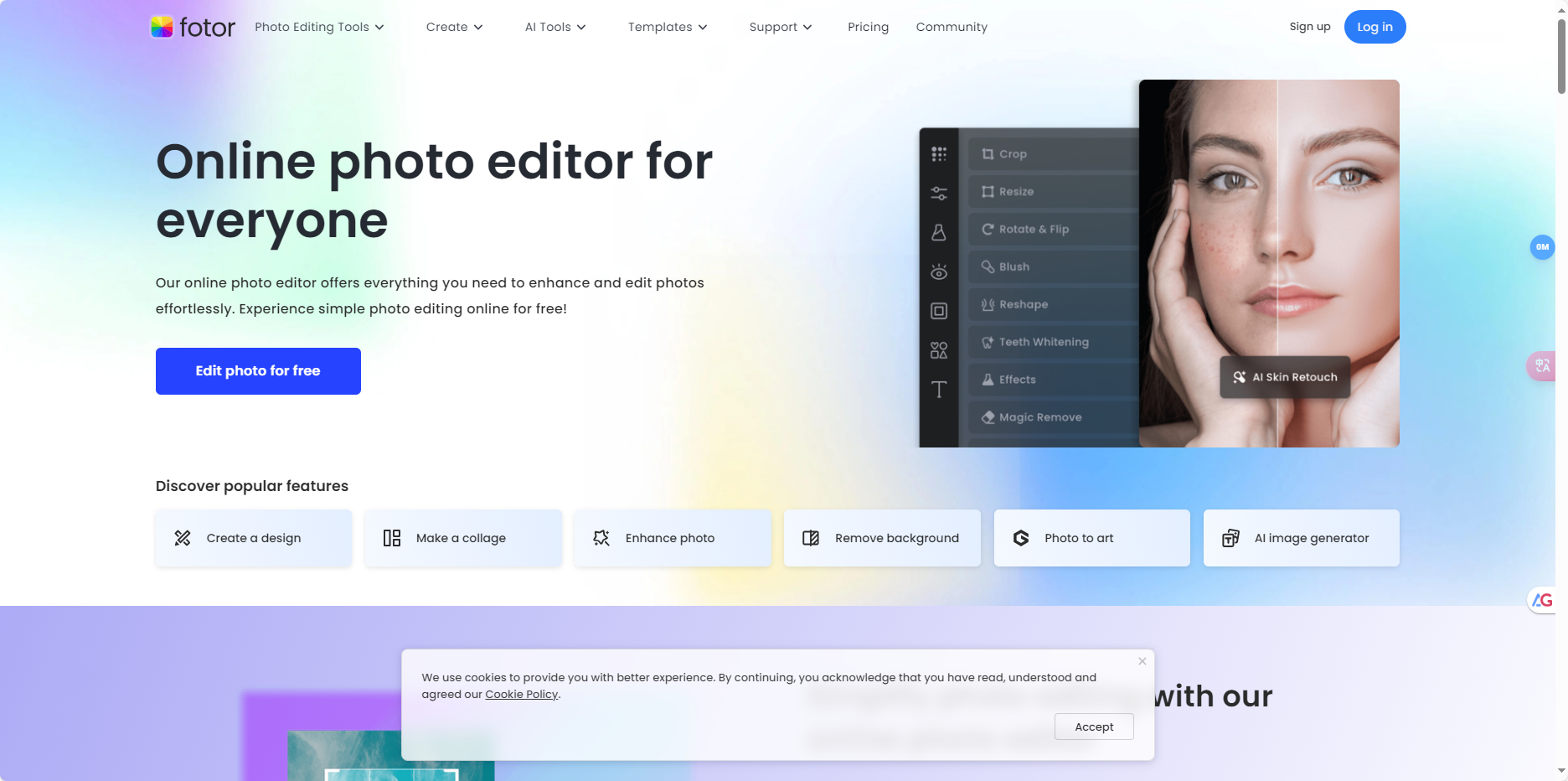Select the Text tool in the dark sidebar
This screenshot has height=781, width=1568.
[x=938, y=389]
